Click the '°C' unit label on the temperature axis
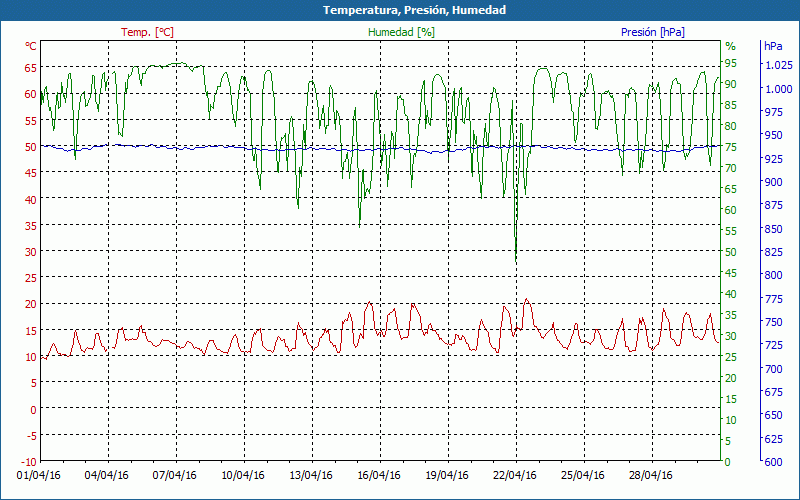800x500 pixels. 31,46
